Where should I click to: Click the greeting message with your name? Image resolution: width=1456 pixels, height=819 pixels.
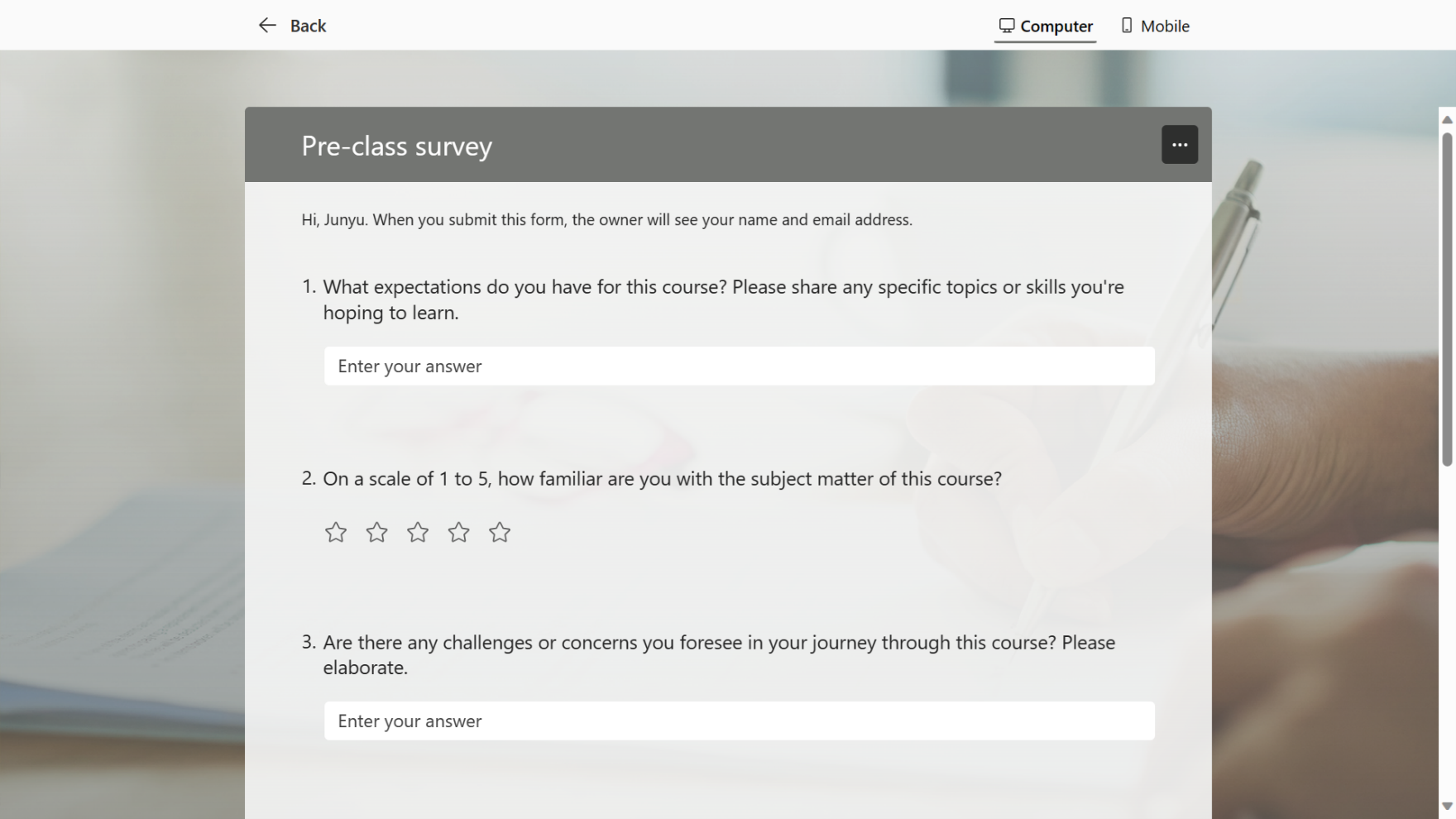[x=606, y=219]
